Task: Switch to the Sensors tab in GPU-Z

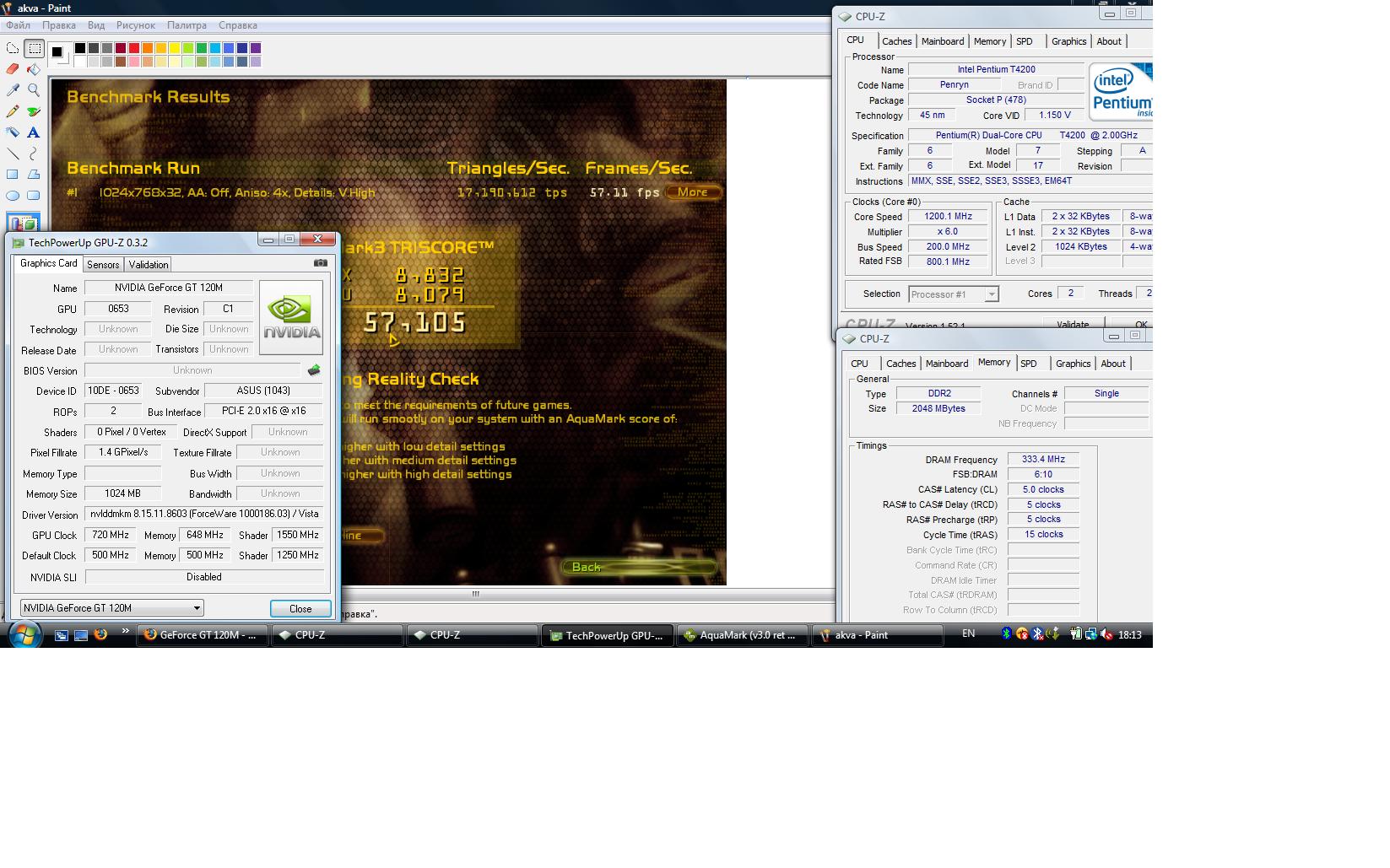Action: (103, 265)
